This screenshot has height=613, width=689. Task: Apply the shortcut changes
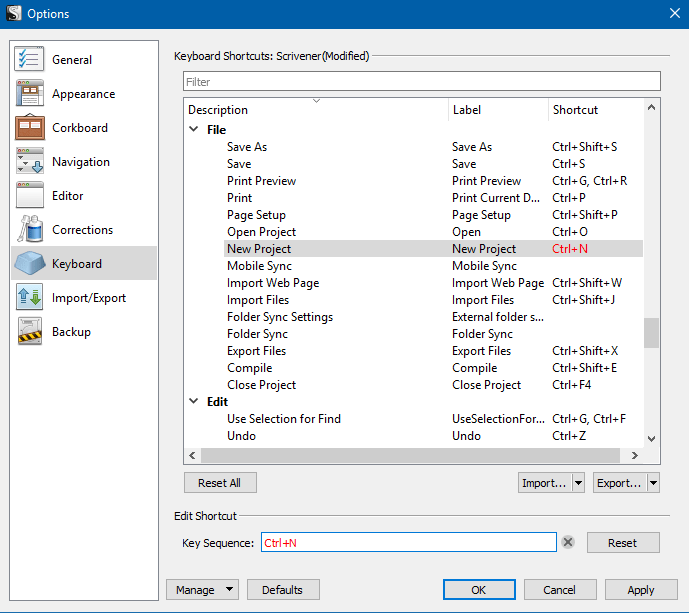click(641, 589)
